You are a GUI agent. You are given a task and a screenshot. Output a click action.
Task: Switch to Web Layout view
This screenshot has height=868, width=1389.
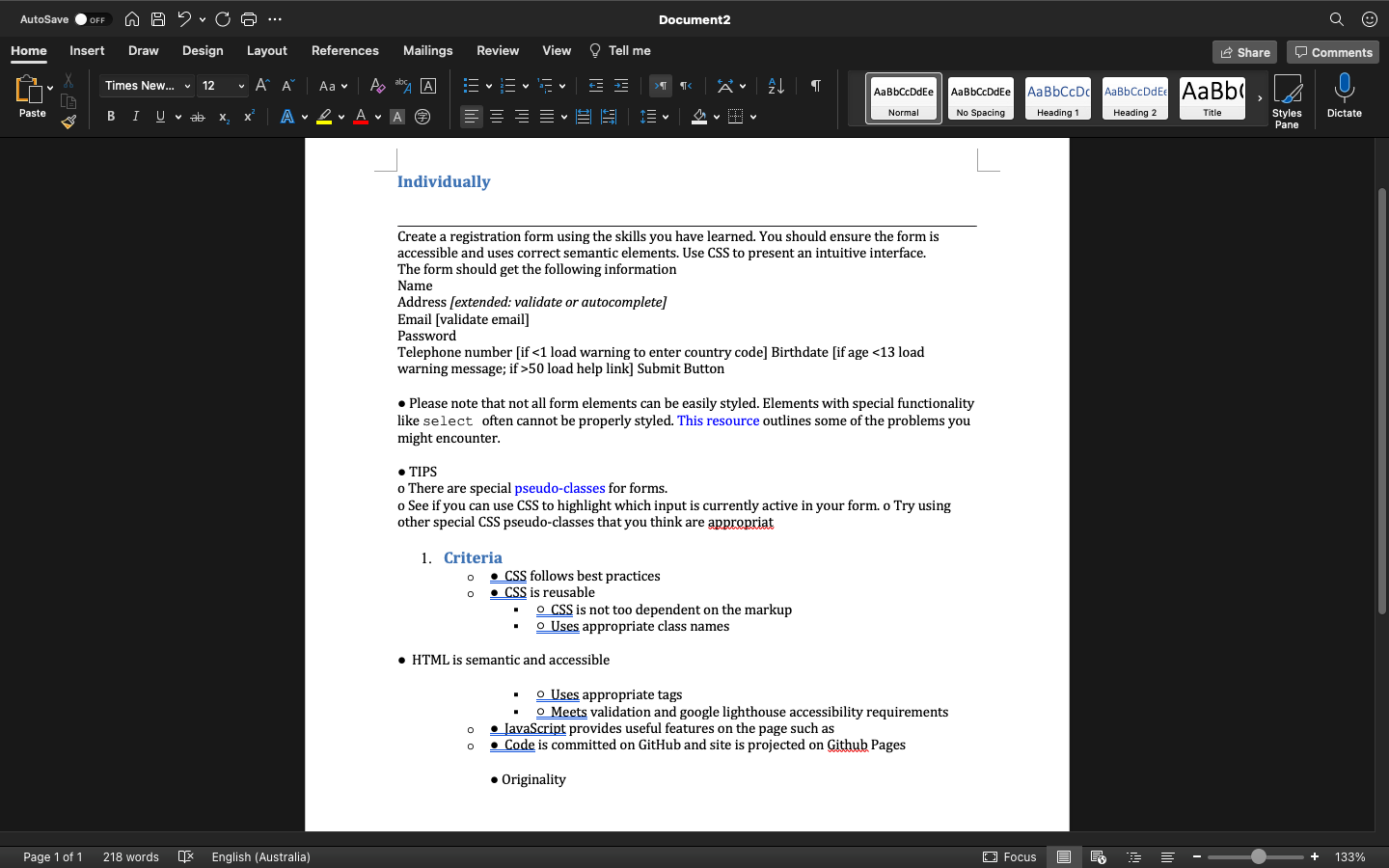click(x=1098, y=856)
